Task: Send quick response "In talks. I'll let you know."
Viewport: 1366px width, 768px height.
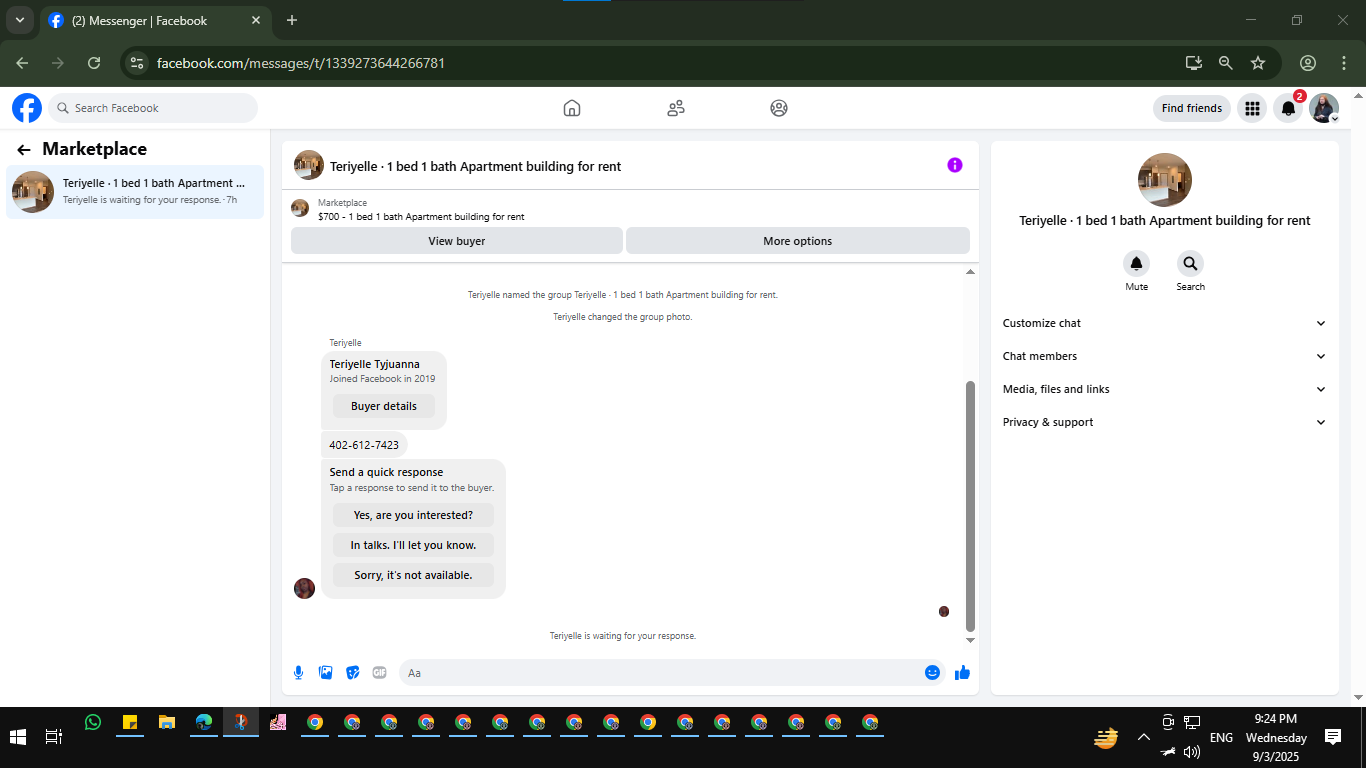Action: click(413, 545)
